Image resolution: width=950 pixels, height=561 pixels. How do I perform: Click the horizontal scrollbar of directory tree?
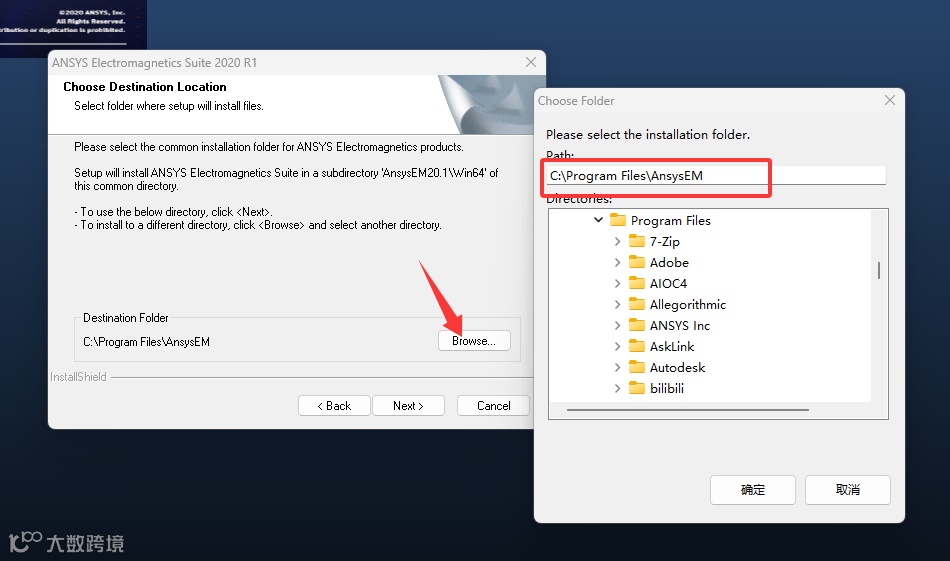coord(688,410)
